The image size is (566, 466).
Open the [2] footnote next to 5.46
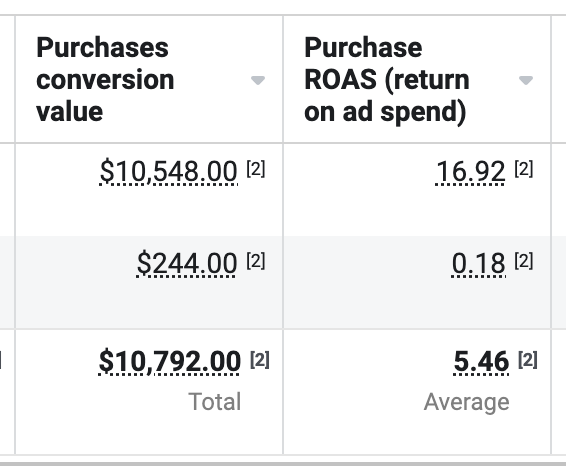[x=528, y=360]
